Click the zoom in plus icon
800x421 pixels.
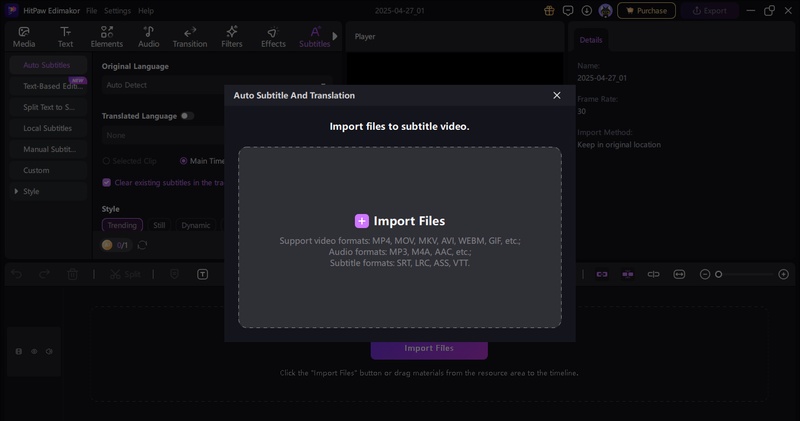(x=783, y=274)
